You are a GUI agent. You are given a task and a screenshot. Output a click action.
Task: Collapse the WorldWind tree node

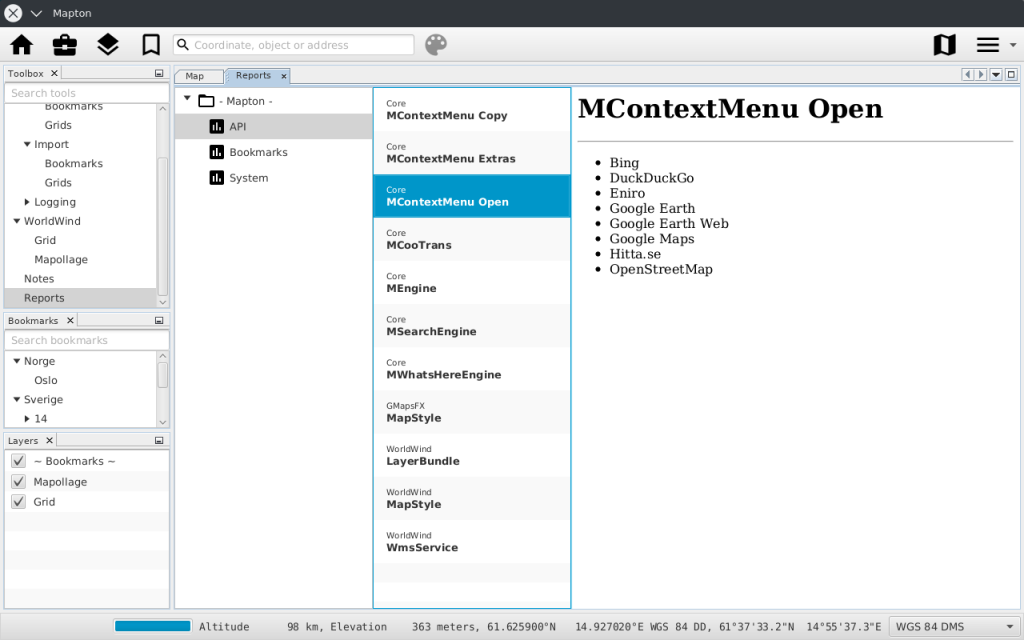coord(17,221)
